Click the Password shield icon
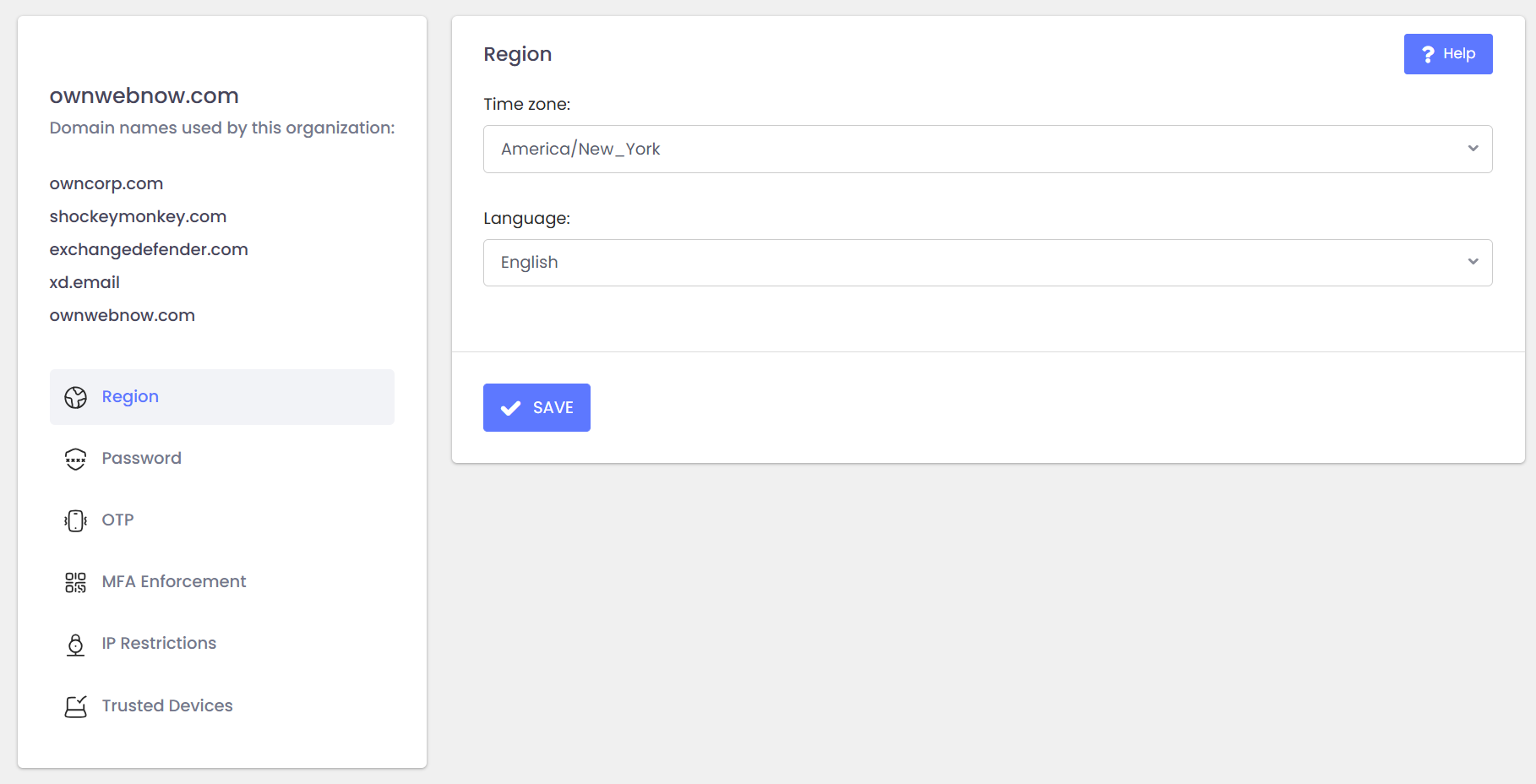The width and height of the screenshot is (1536, 784). (x=76, y=459)
